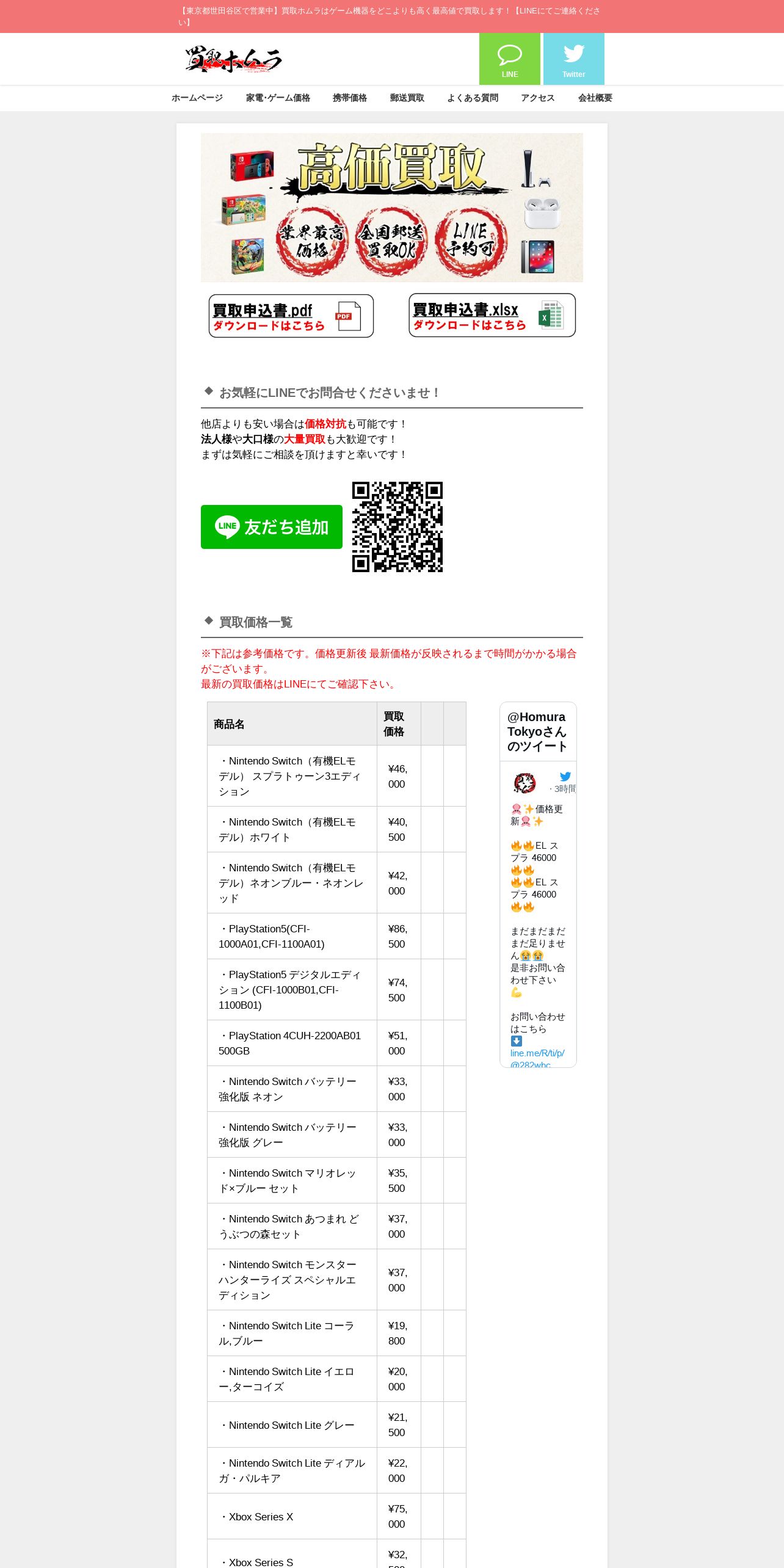Viewport: 784px width, 1568px height.
Task: Click ¥75,000 price cell
Action: click(399, 1516)
